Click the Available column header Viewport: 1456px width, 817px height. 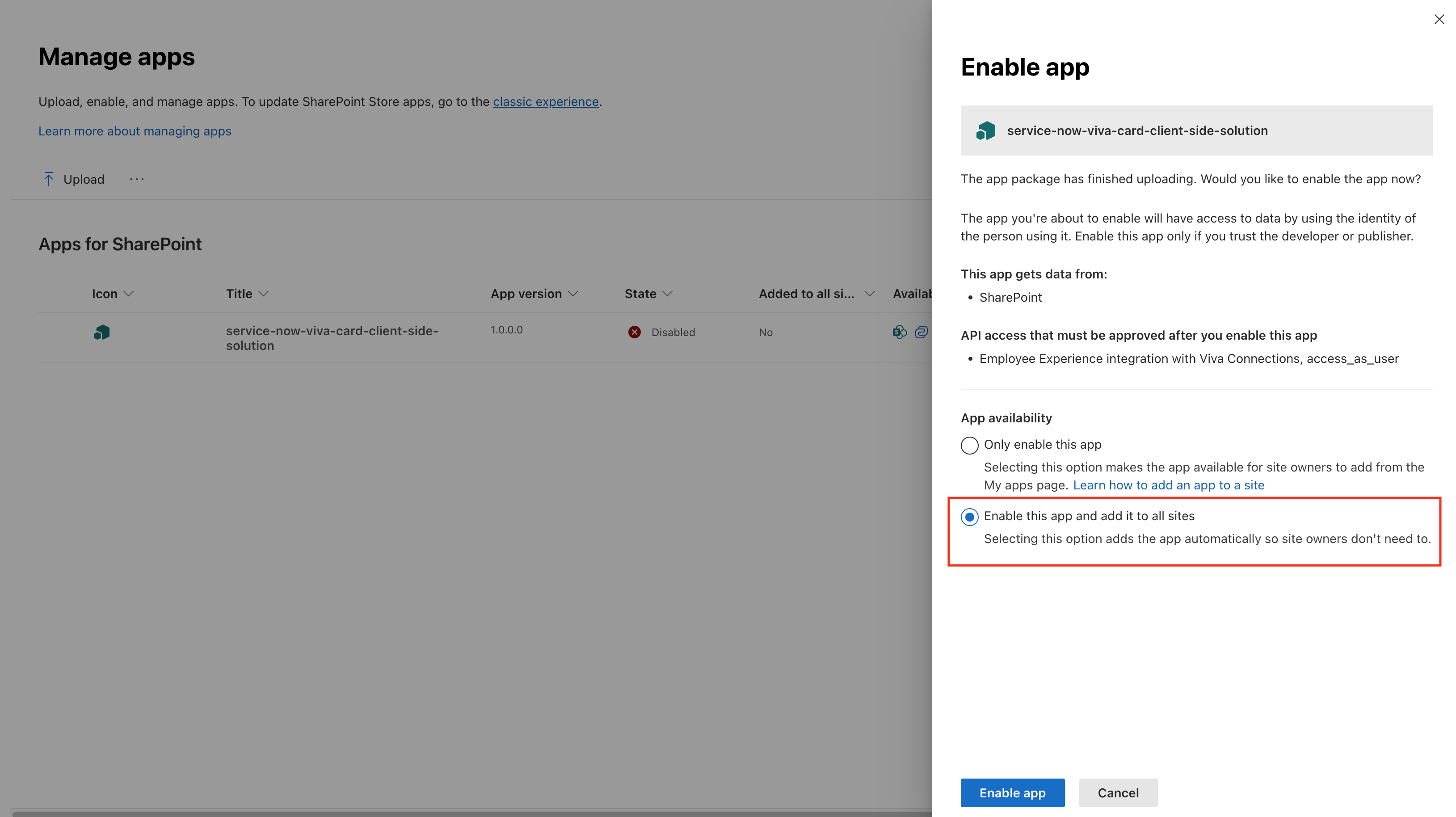912,294
